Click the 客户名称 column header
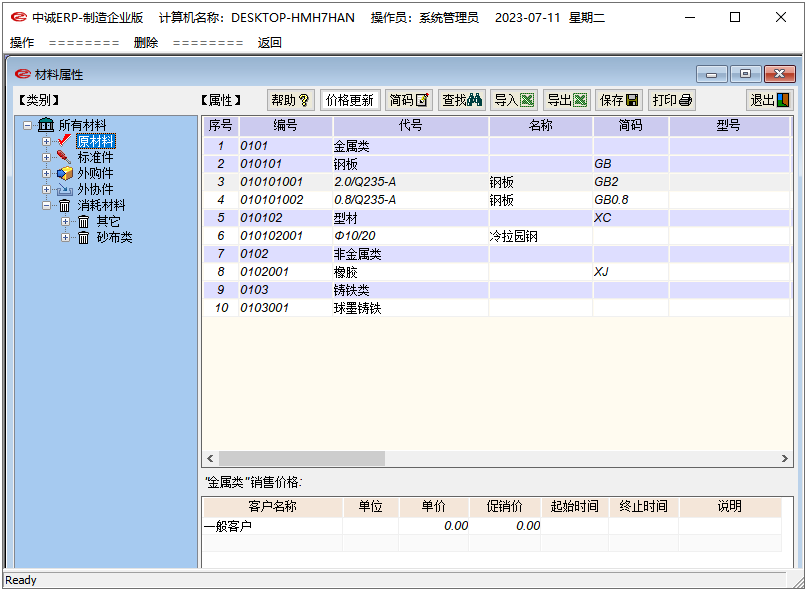 click(x=273, y=506)
